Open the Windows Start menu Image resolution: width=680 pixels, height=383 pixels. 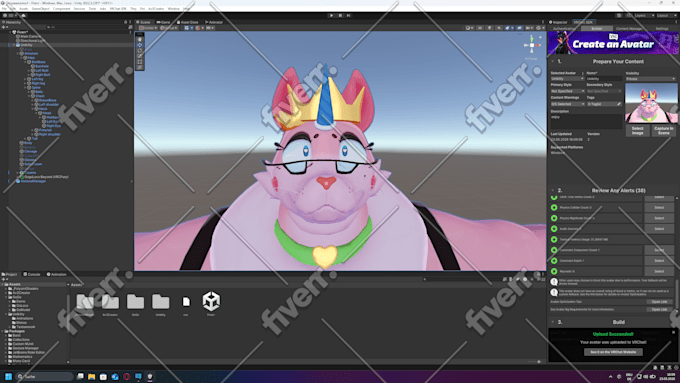click(x=8, y=376)
